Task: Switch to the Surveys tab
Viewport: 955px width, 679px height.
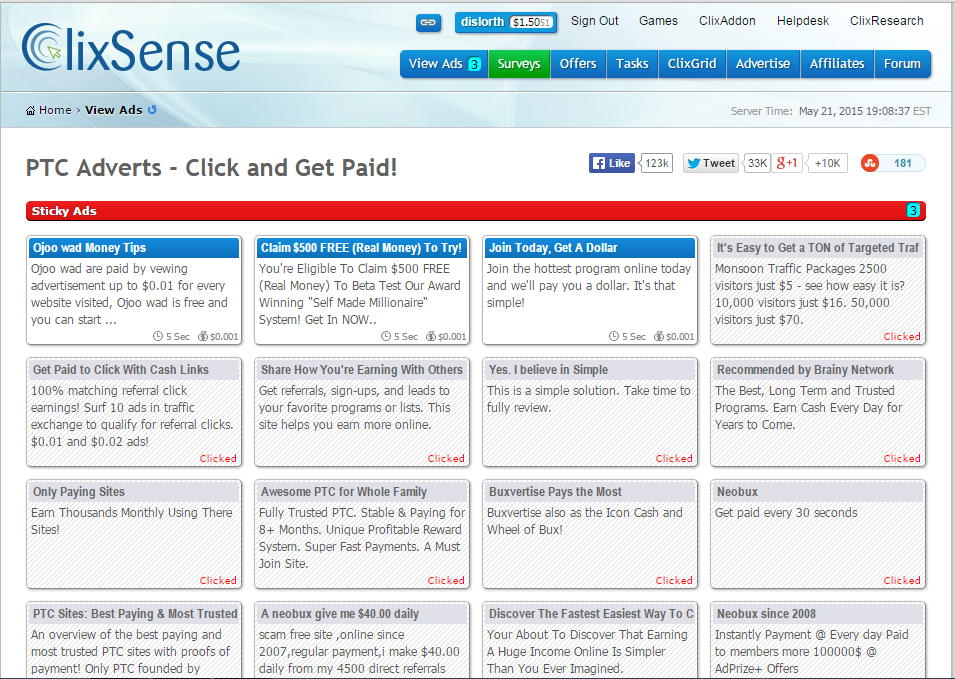Action: (x=519, y=63)
